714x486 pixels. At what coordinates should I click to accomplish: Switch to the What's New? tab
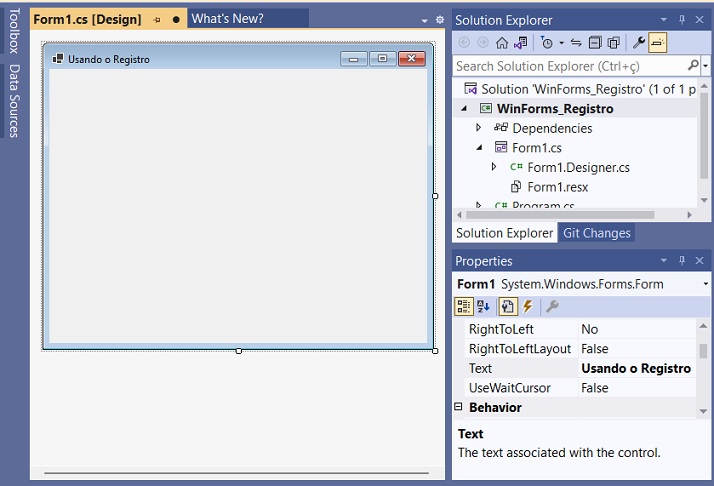[227, 19]
